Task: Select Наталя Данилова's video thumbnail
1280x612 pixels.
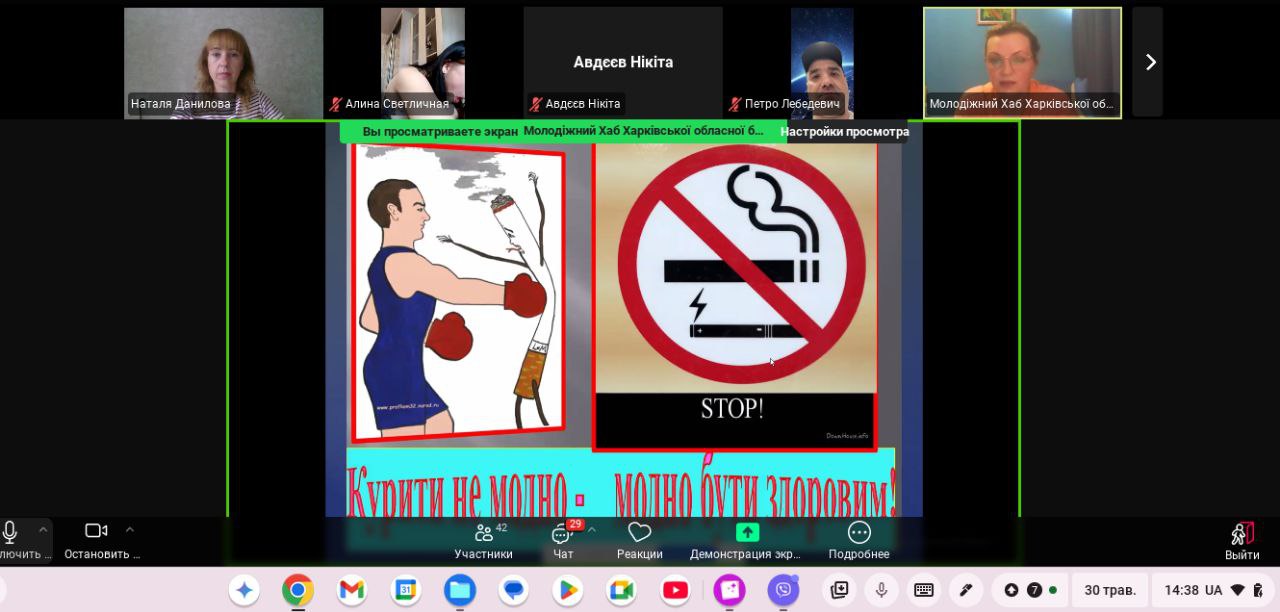Action: (224, 63)
